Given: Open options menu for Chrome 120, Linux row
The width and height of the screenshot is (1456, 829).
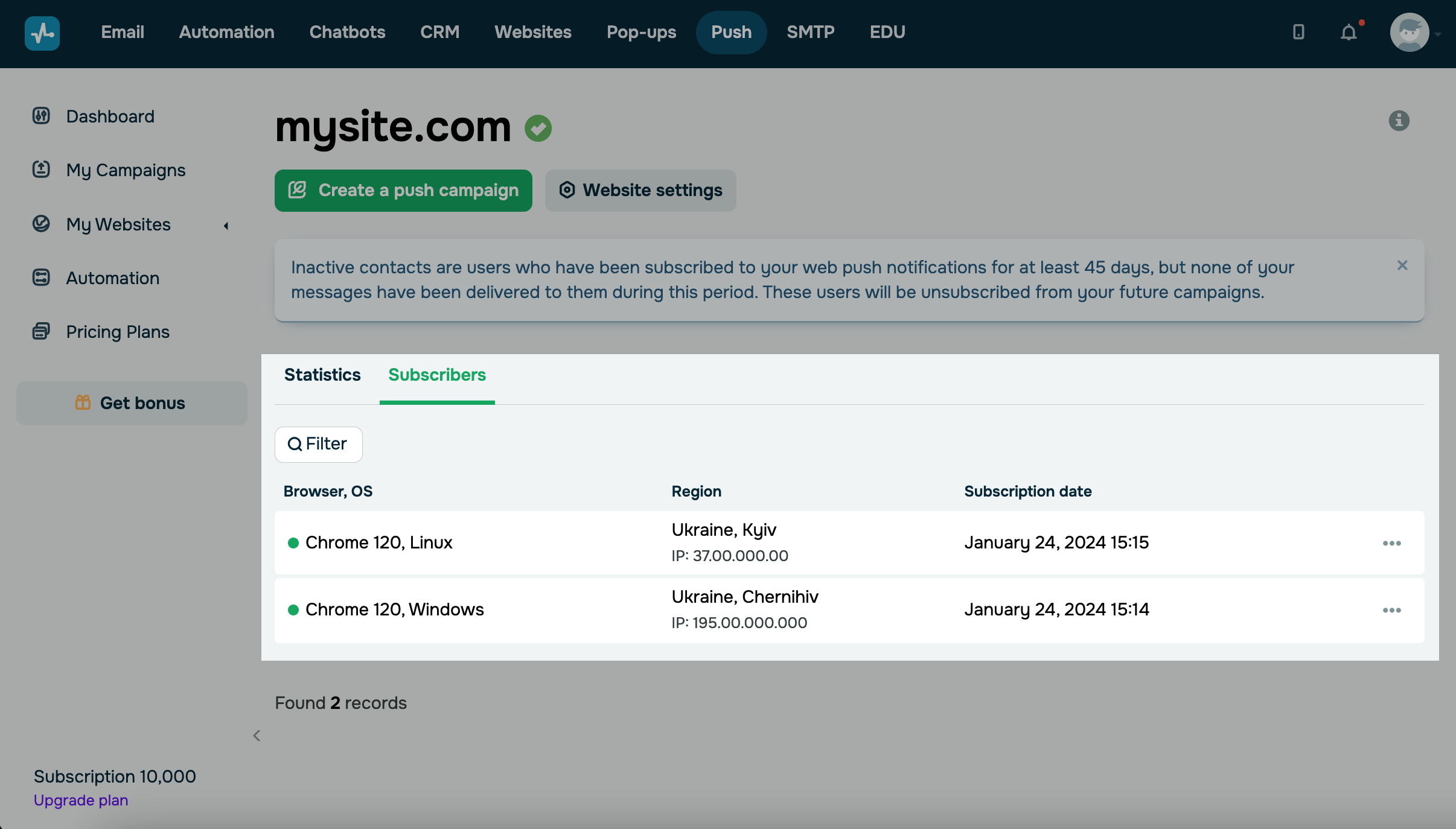Looking at the screenshot, I should 1391,543.
